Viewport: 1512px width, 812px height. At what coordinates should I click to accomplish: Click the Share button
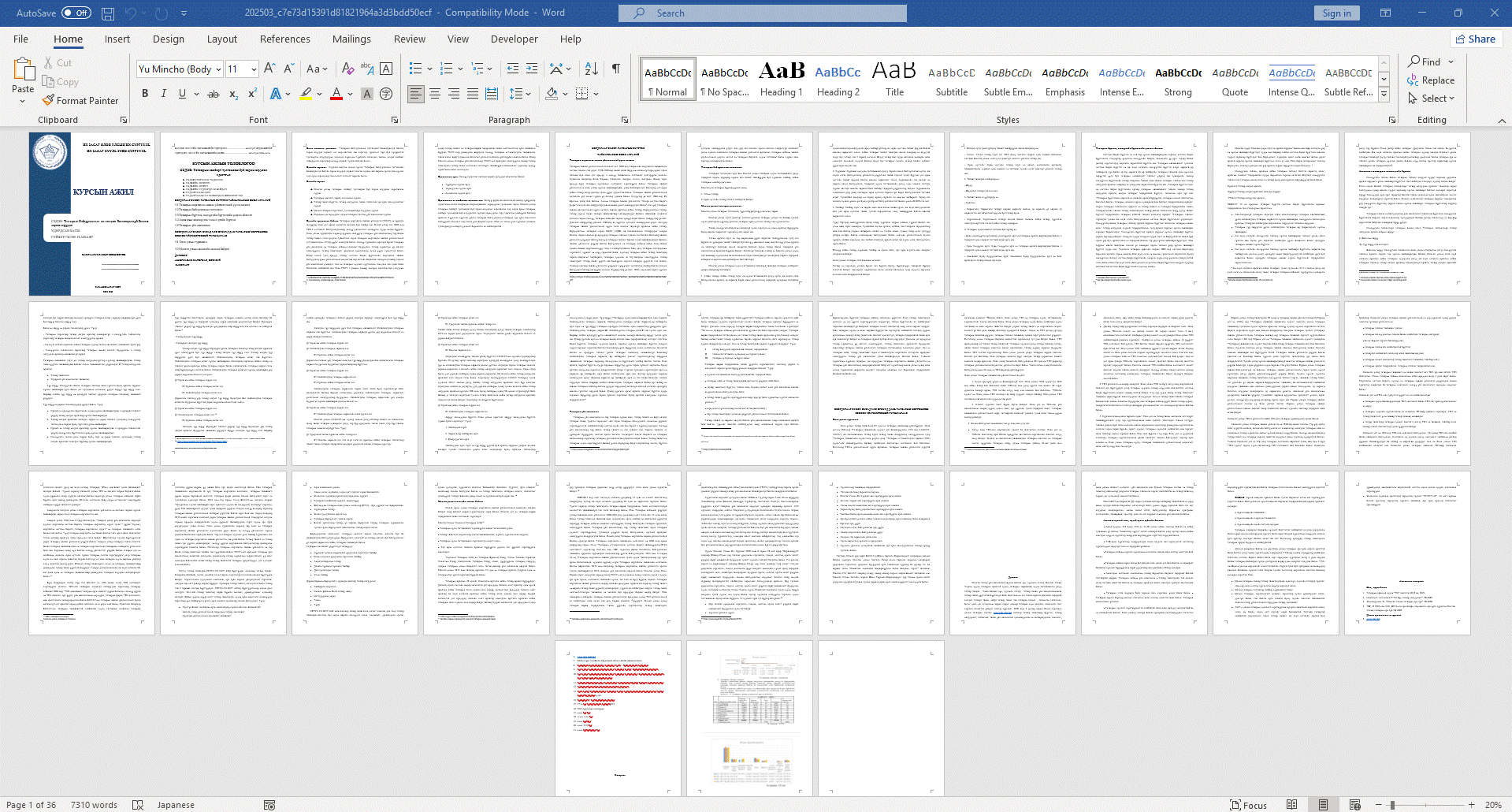coord(1475,39)
